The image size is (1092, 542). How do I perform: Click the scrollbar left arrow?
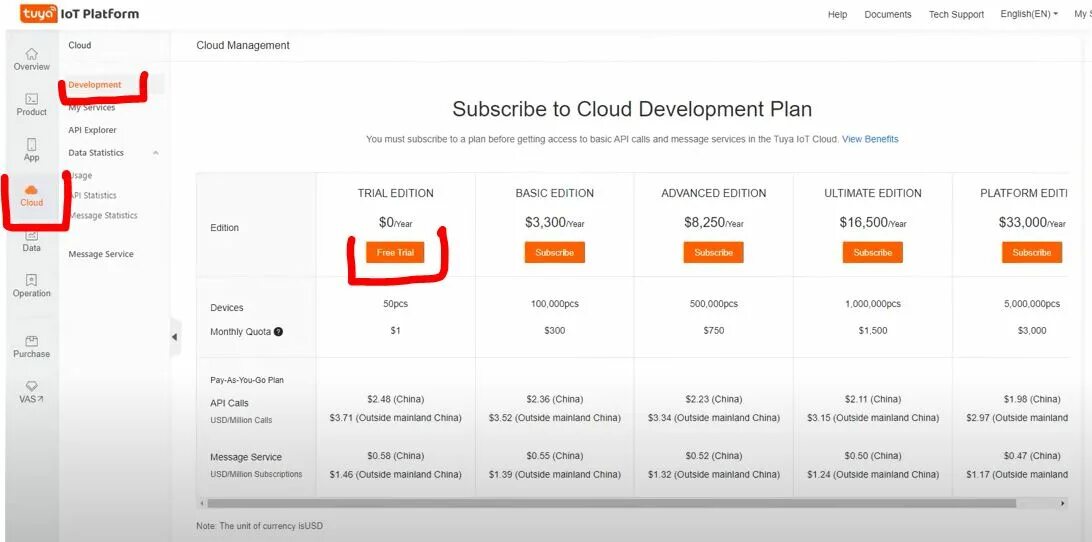[202, 503]
